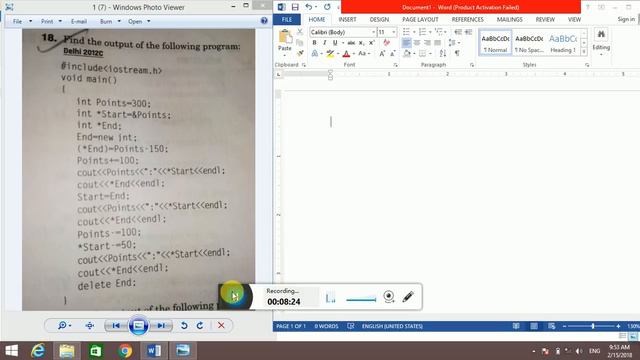Screen dimensions: 640x360
Task: Rotate the photo counterclockwise
Action: pyautogui.click(x=184, y=325)
